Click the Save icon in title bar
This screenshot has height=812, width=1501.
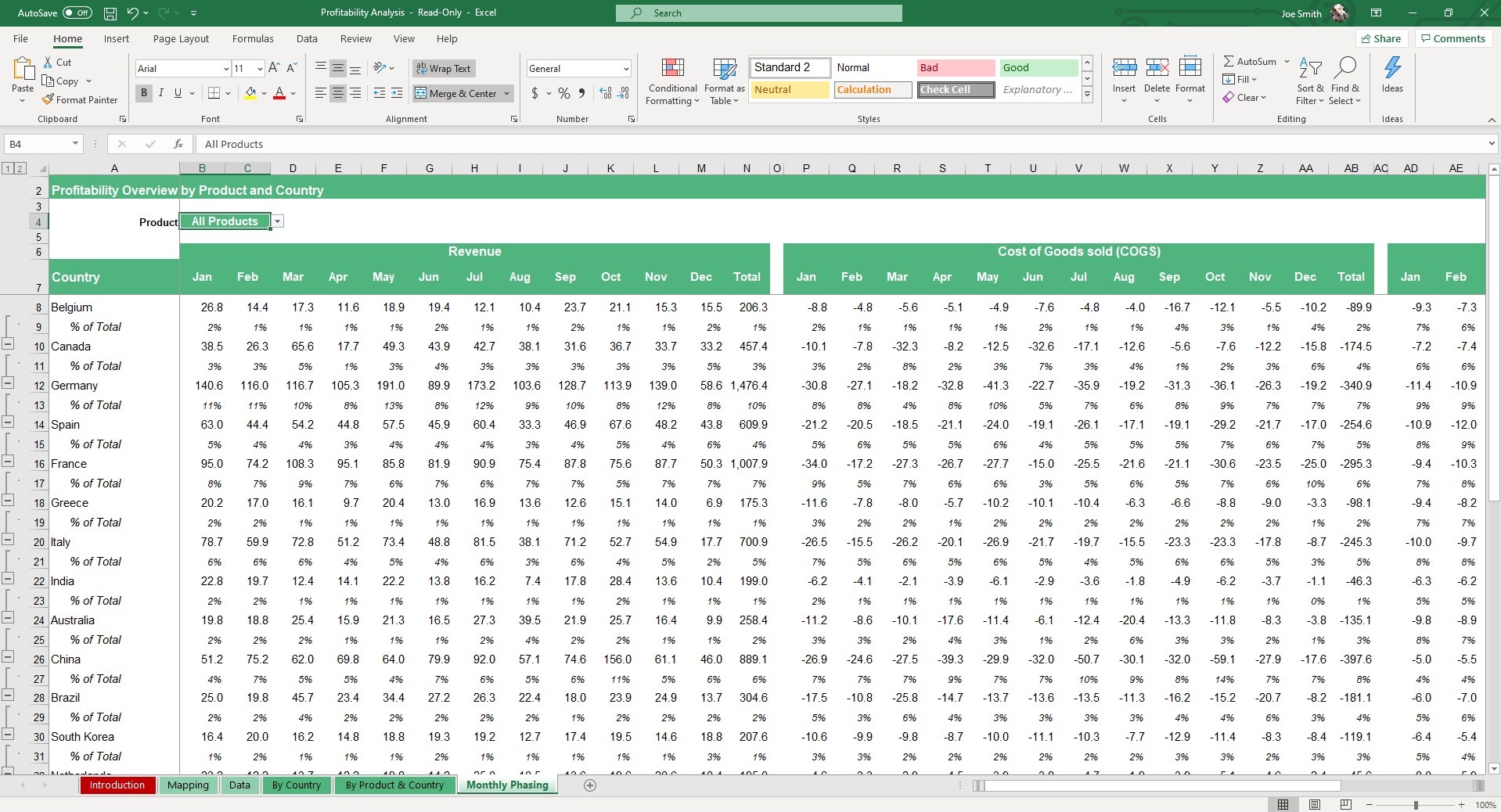[110, 13]
